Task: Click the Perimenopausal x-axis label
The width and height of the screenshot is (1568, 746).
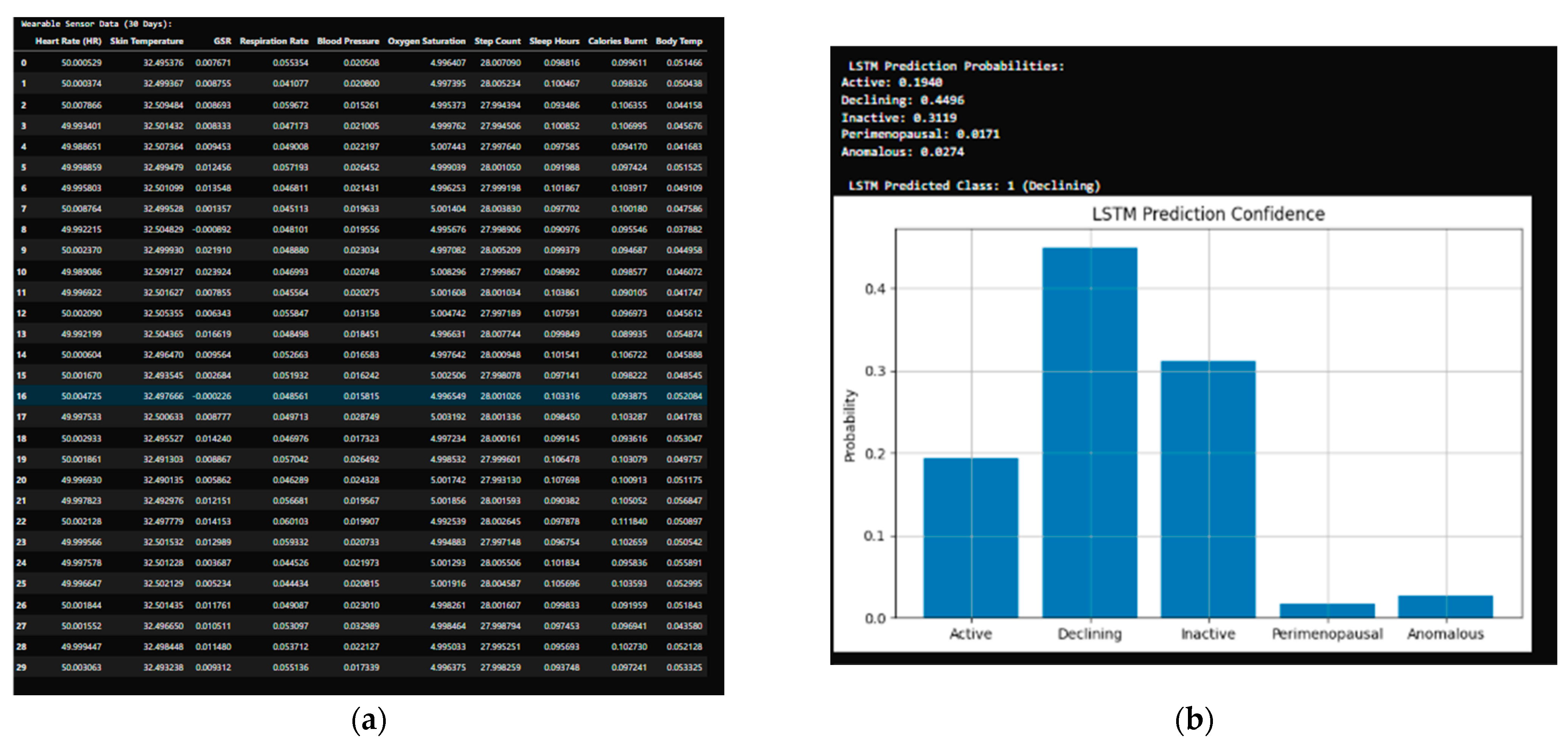Action: tap(1327, 634)
